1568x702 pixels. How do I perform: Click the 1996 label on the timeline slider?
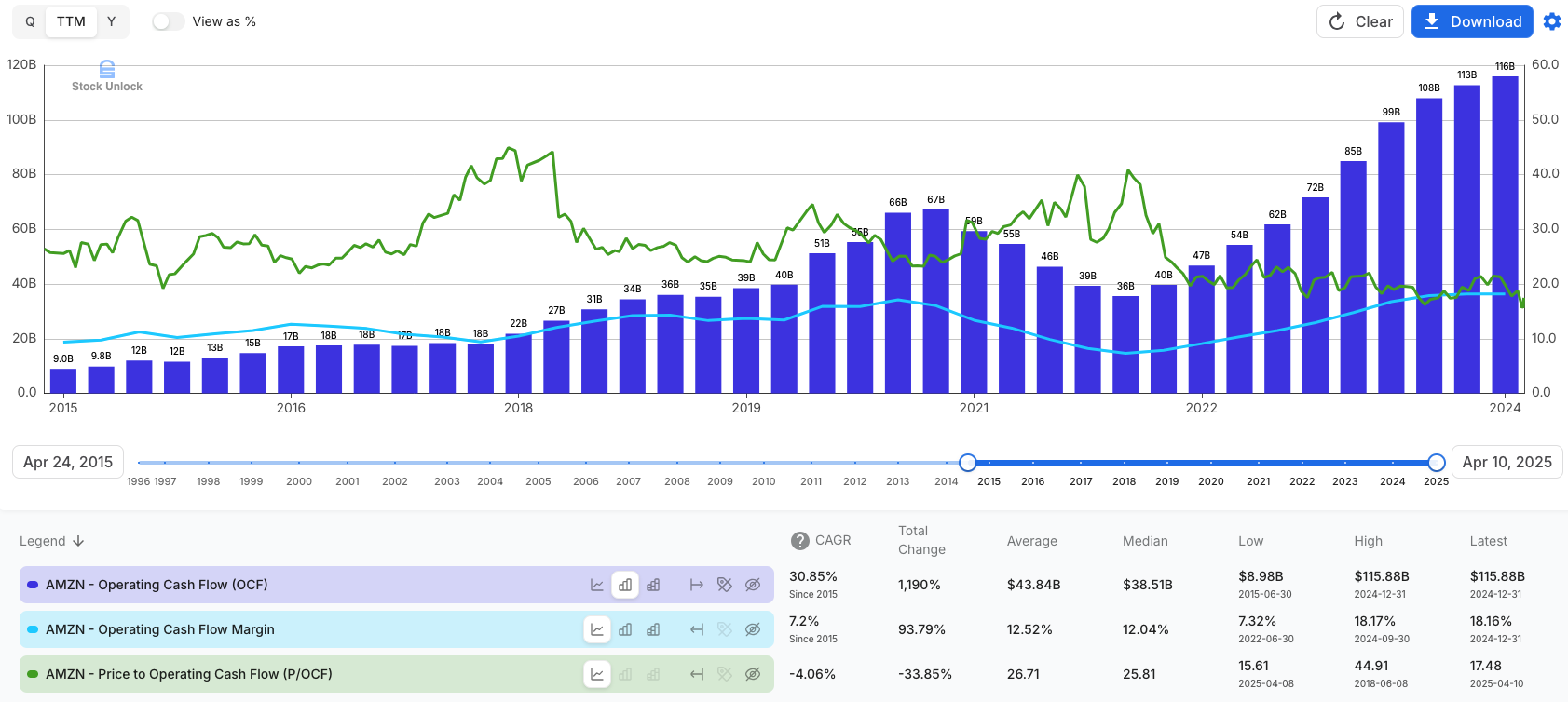[138, 481]
